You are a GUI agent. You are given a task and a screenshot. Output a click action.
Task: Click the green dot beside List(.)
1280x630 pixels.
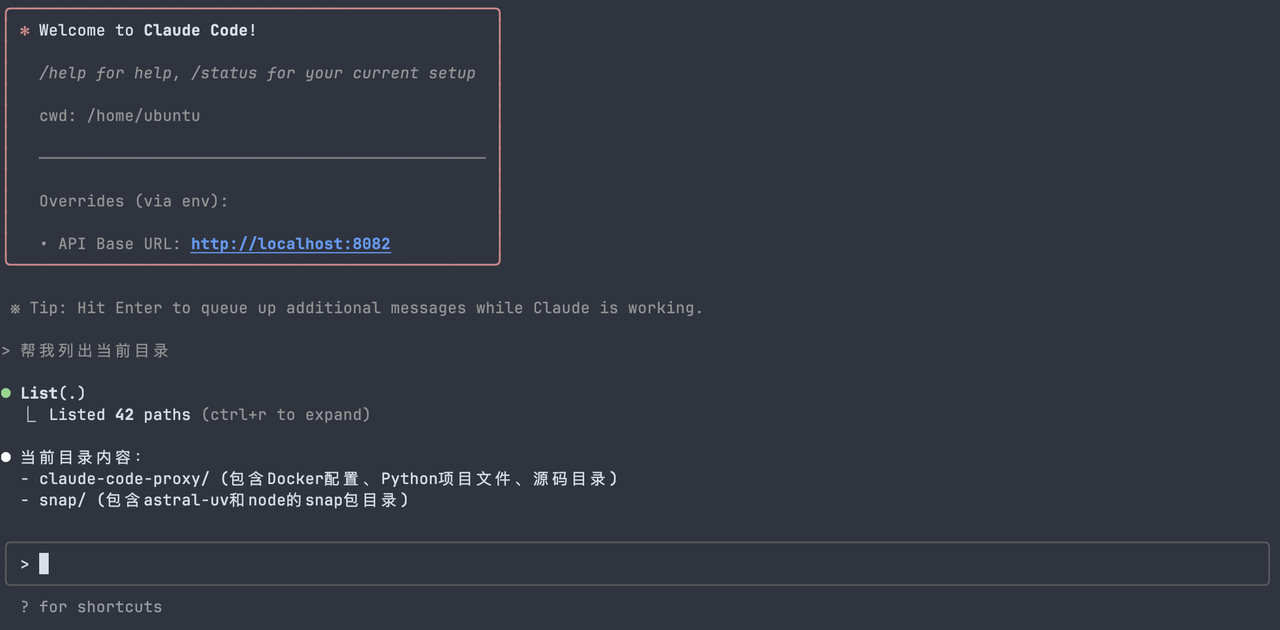[x=6, y=392]
